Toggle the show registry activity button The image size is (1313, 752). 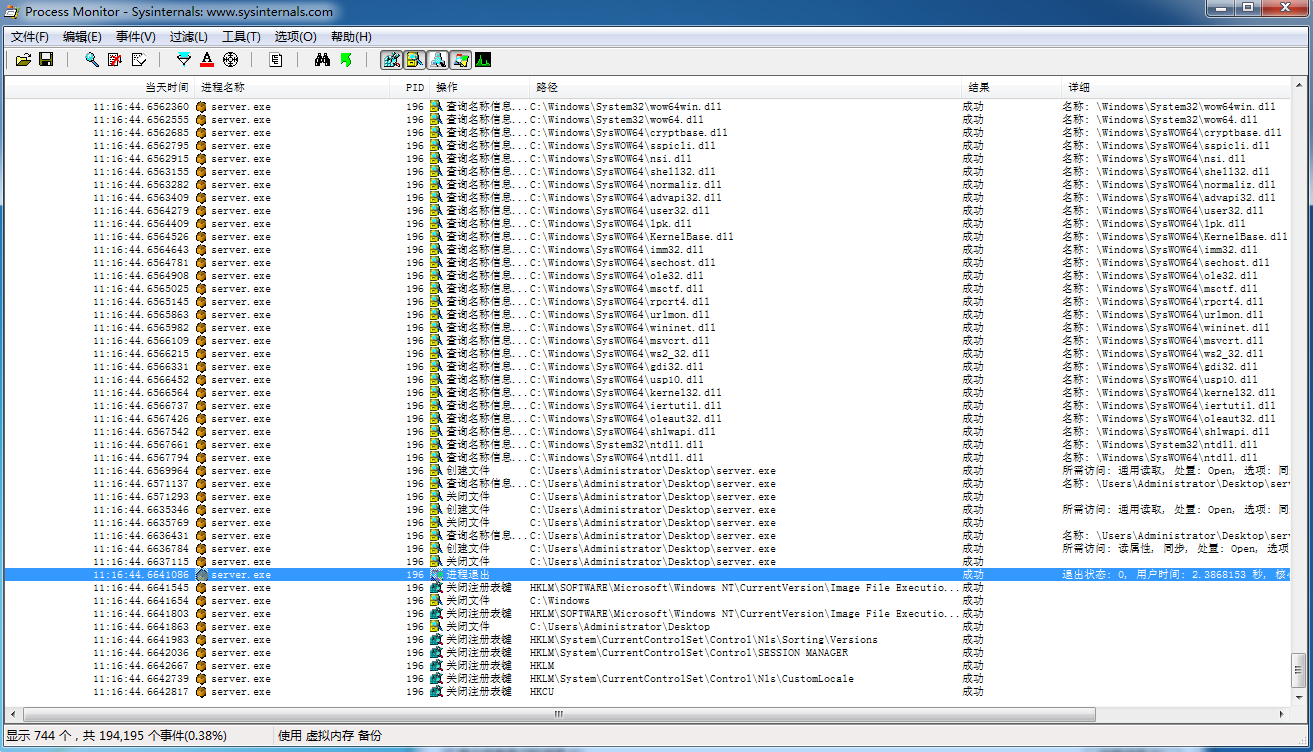point(391,60)
